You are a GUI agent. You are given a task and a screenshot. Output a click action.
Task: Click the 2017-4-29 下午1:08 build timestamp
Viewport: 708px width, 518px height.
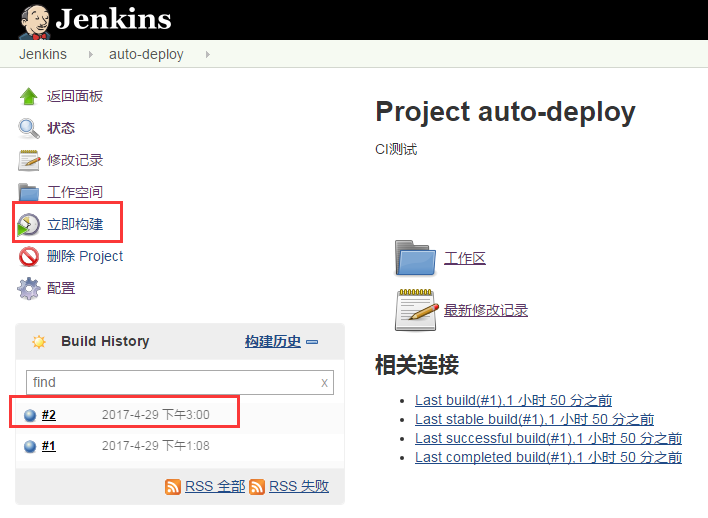pos(156,446)
